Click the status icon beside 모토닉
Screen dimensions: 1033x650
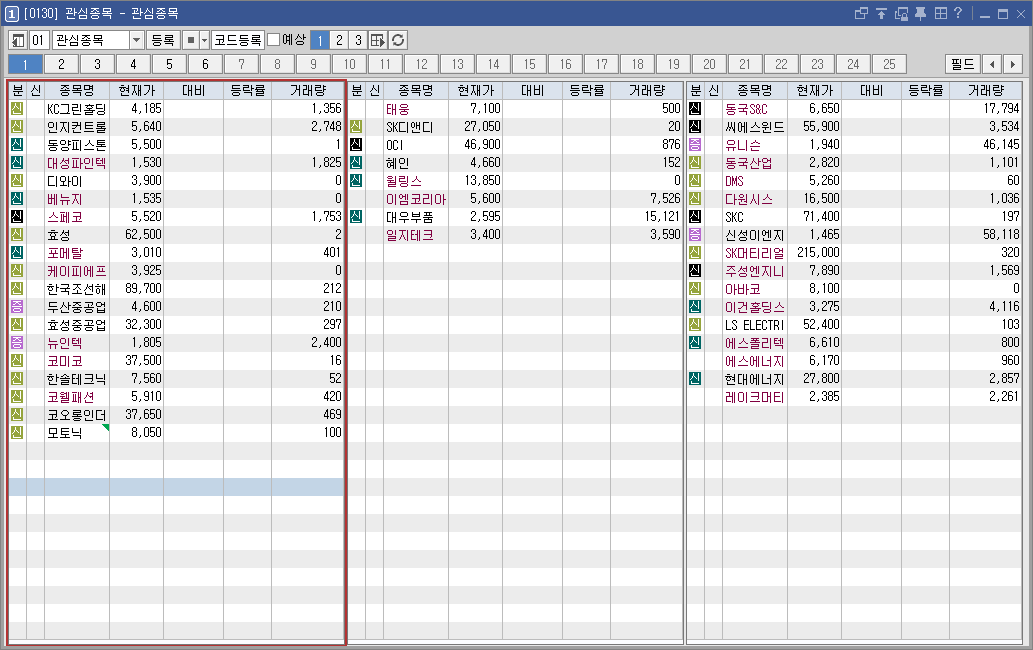(x=17, y=433)
